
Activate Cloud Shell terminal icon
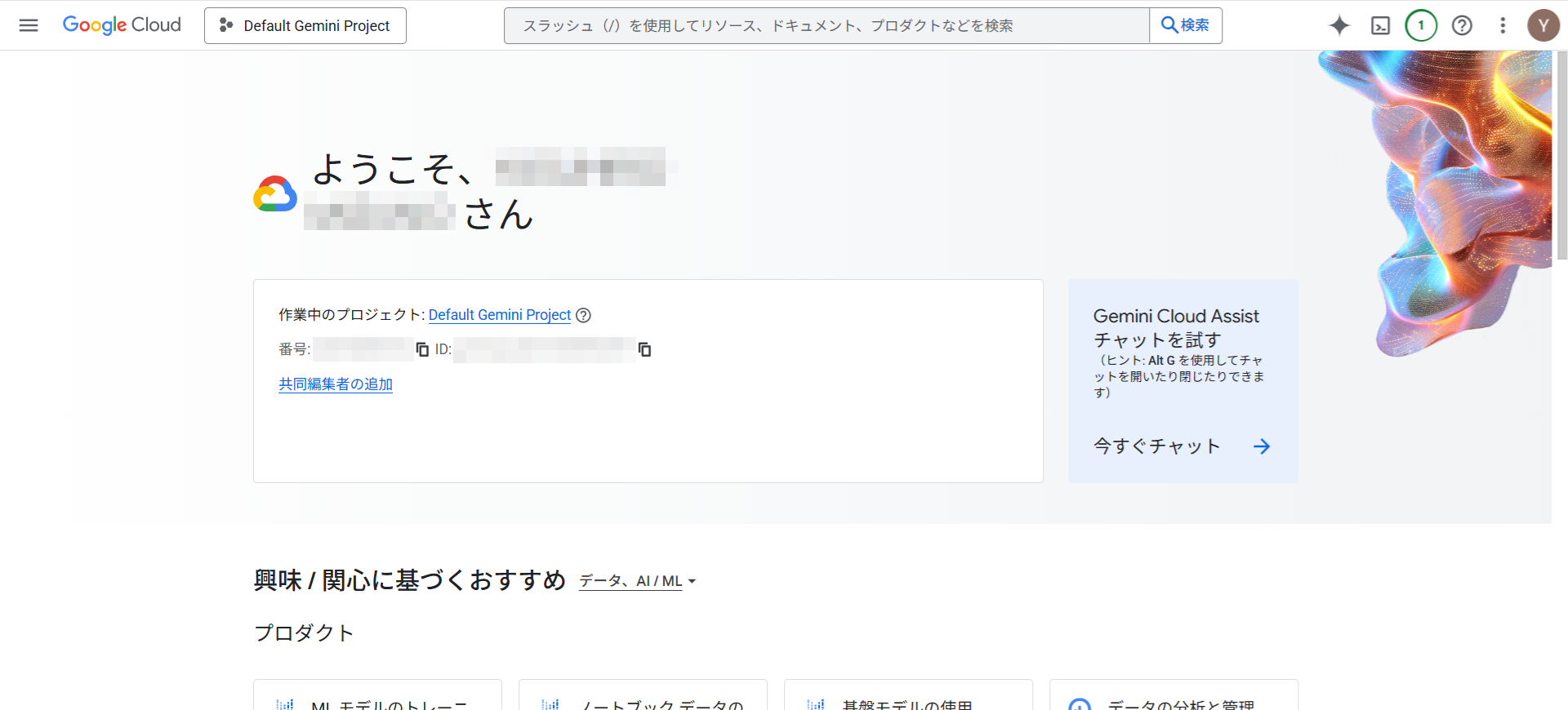[x=1380, y=25]
